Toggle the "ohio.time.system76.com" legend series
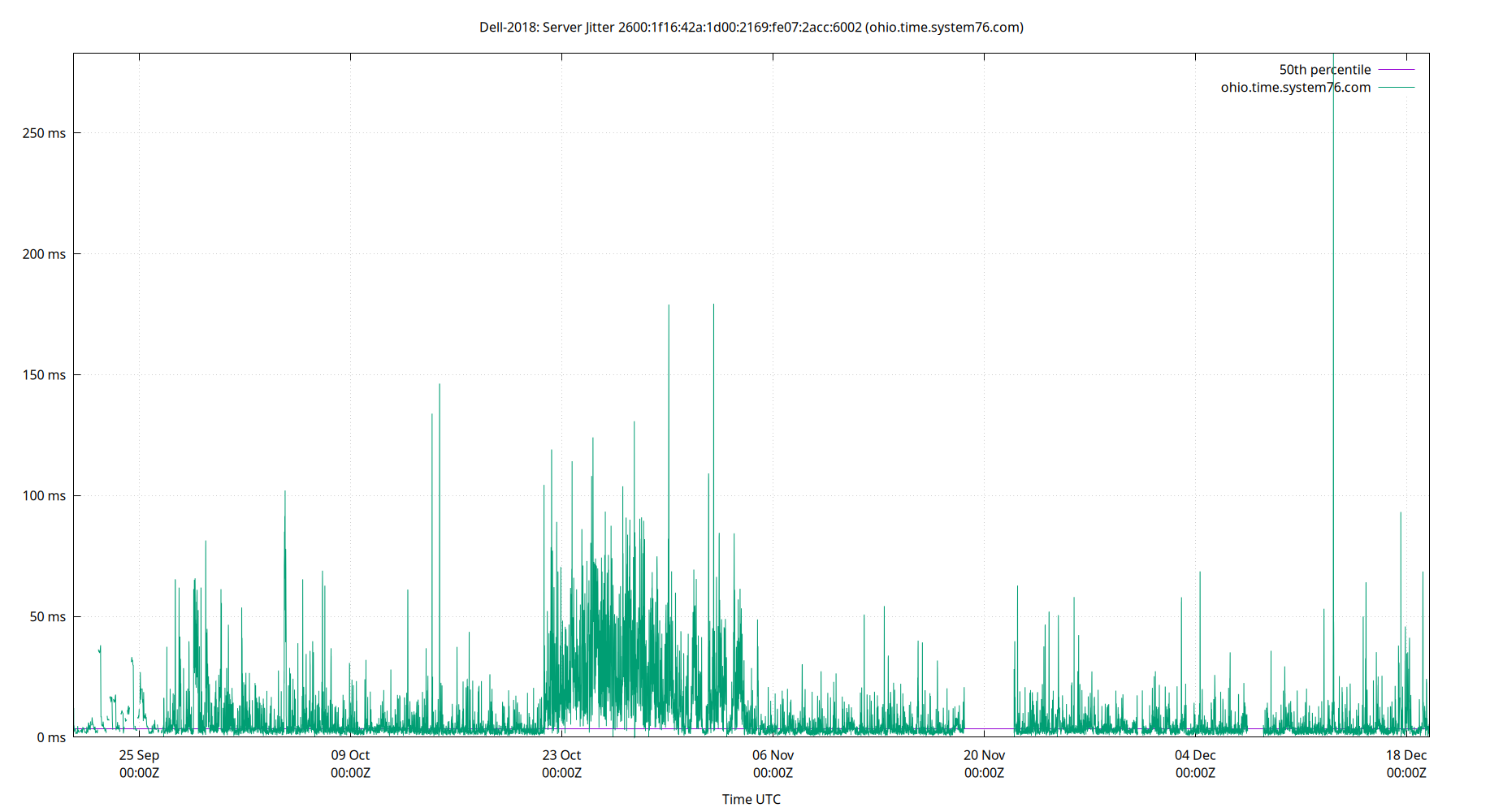Image resolution: width=1503 pixels, height=812 pixels. [1295, 87]
